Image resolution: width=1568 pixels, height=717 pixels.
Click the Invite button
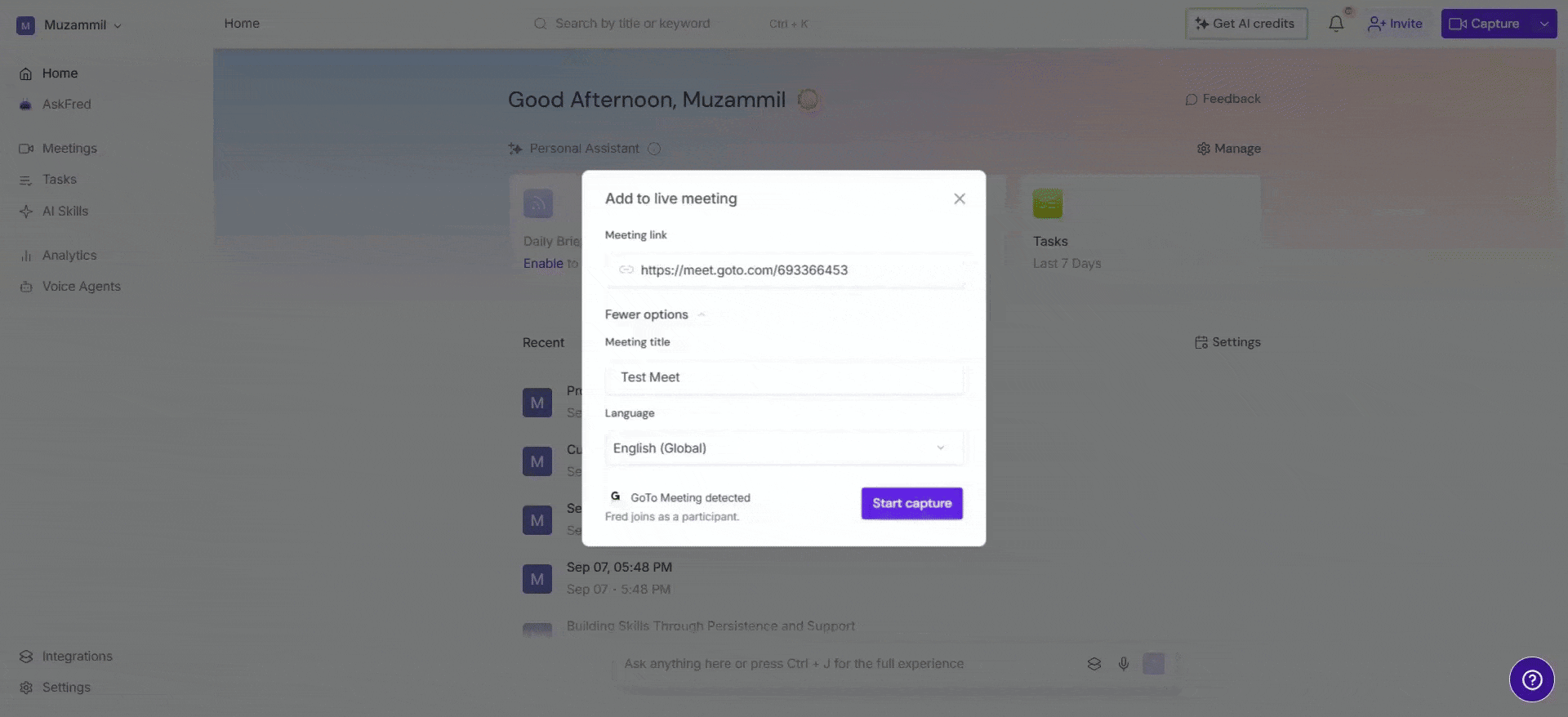(1395, 24)
